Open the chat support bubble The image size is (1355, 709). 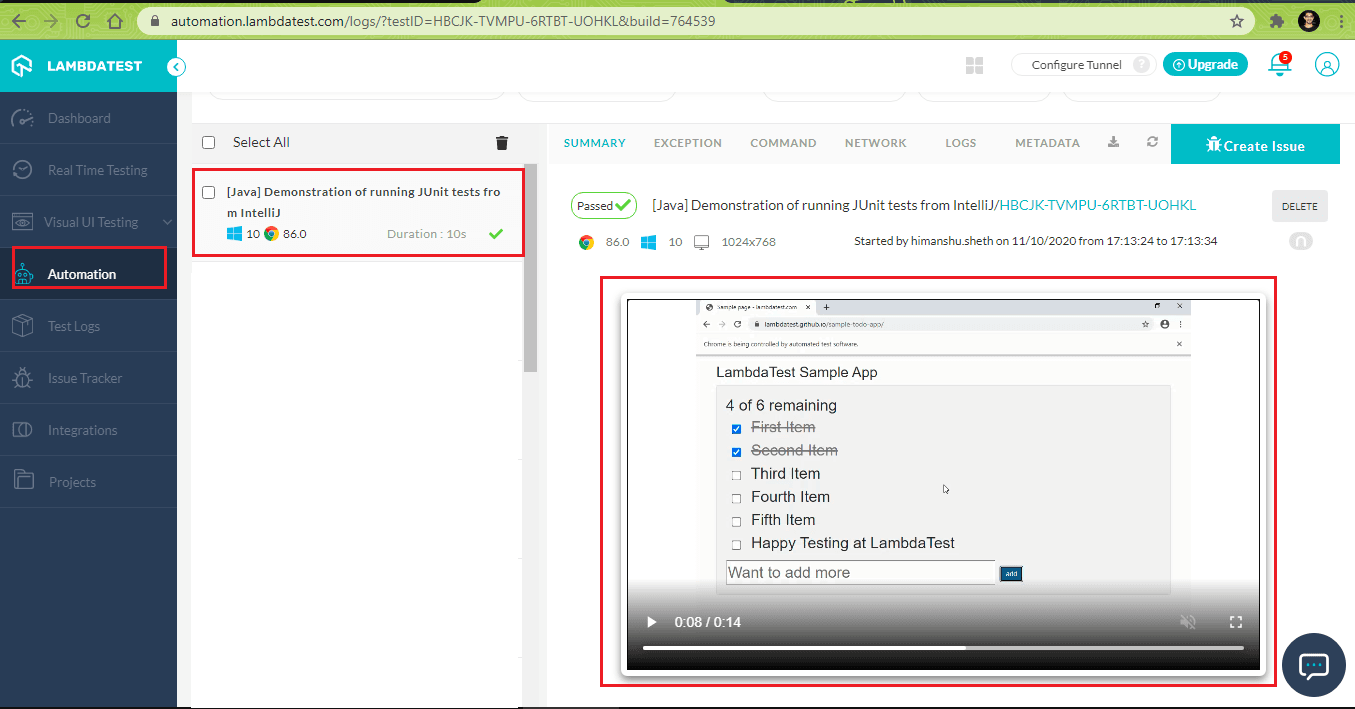pos(1311,665)
